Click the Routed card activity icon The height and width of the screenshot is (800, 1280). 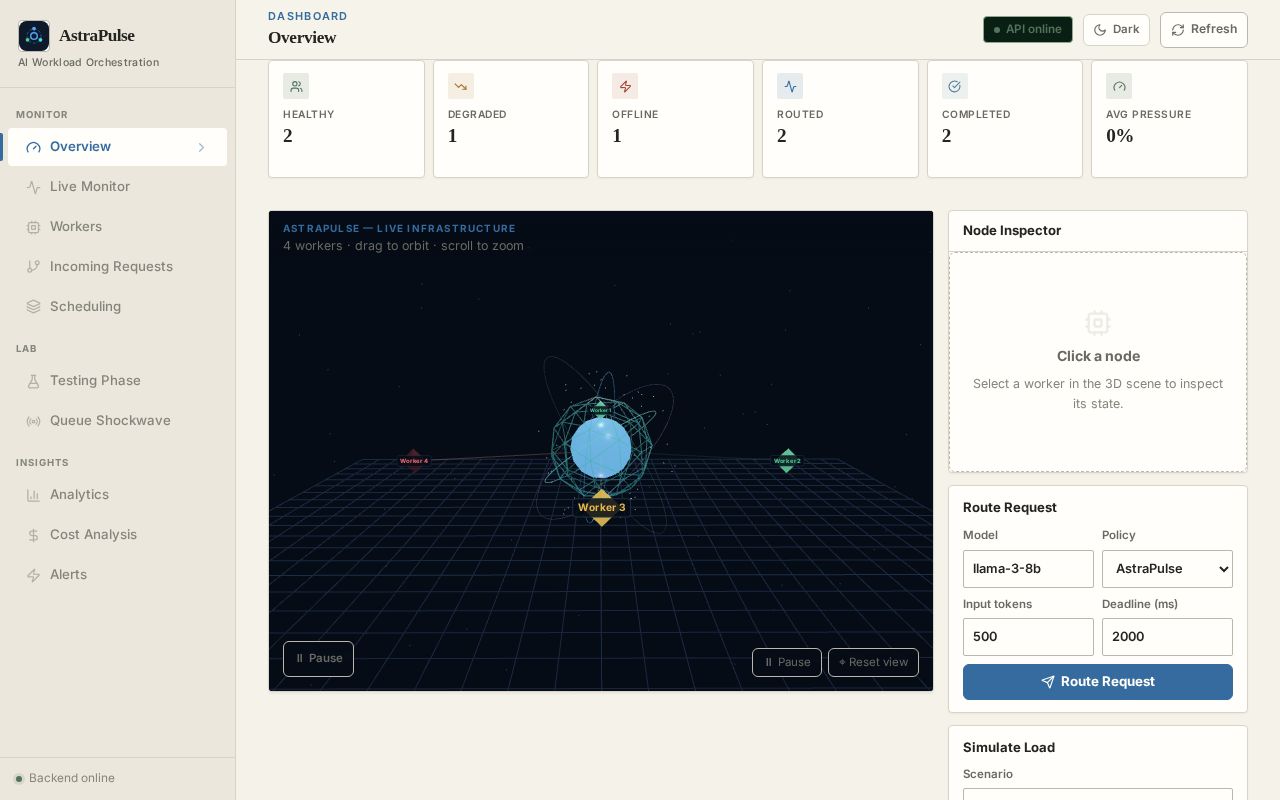(790, 86)
